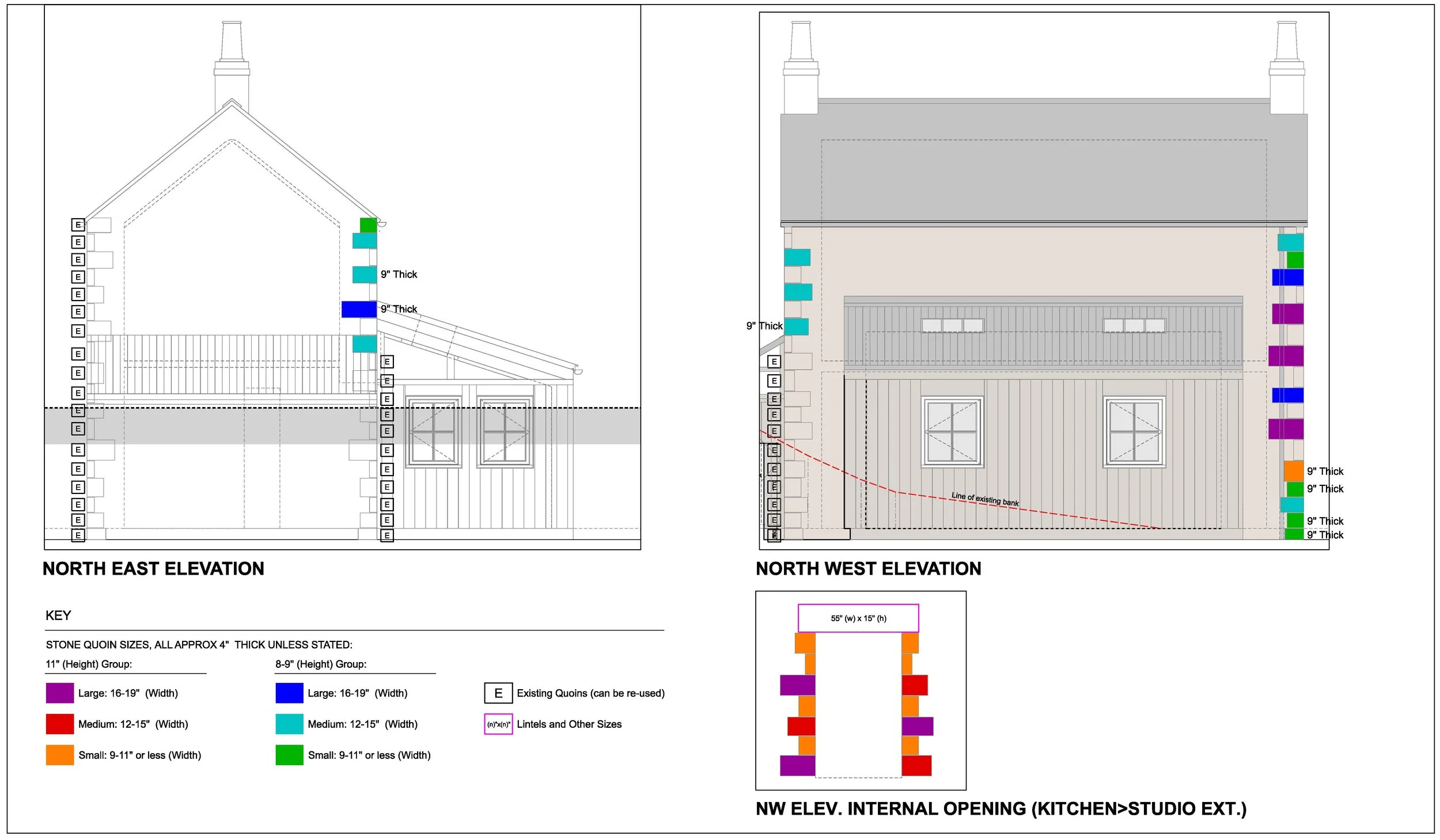Select the blue Large 16-19" key swatch
1440x840 pixels.
[289, 693]
